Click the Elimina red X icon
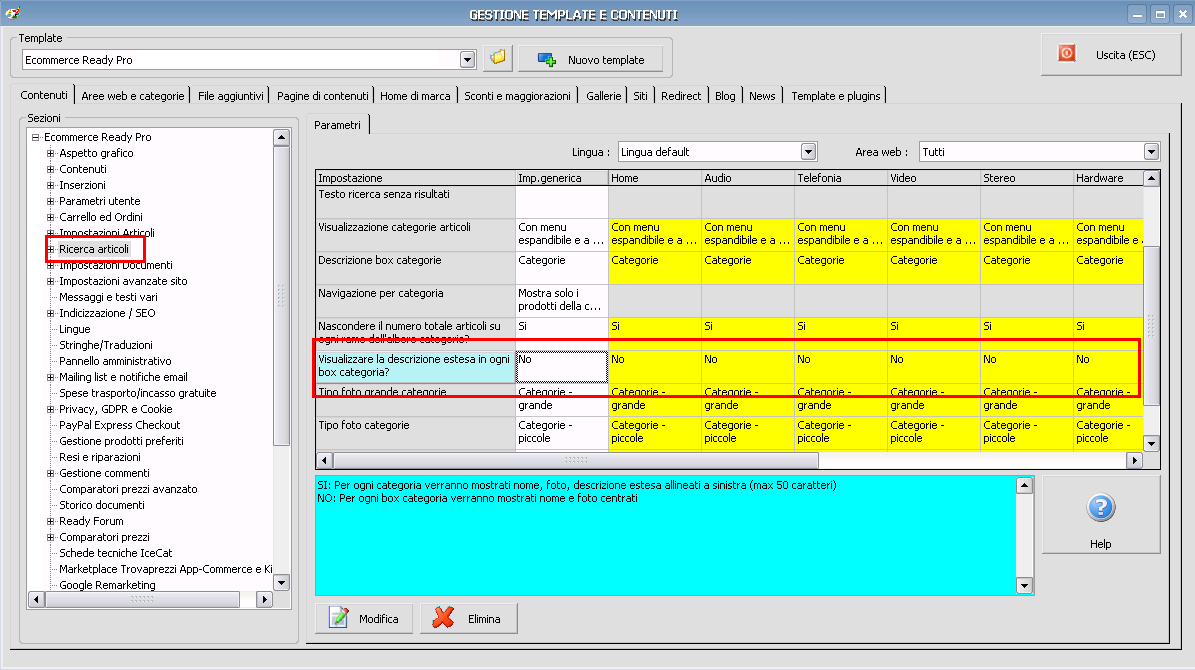Image resolution: width=1195 pixels, height=670 pixels. click(x=444, y=619)
